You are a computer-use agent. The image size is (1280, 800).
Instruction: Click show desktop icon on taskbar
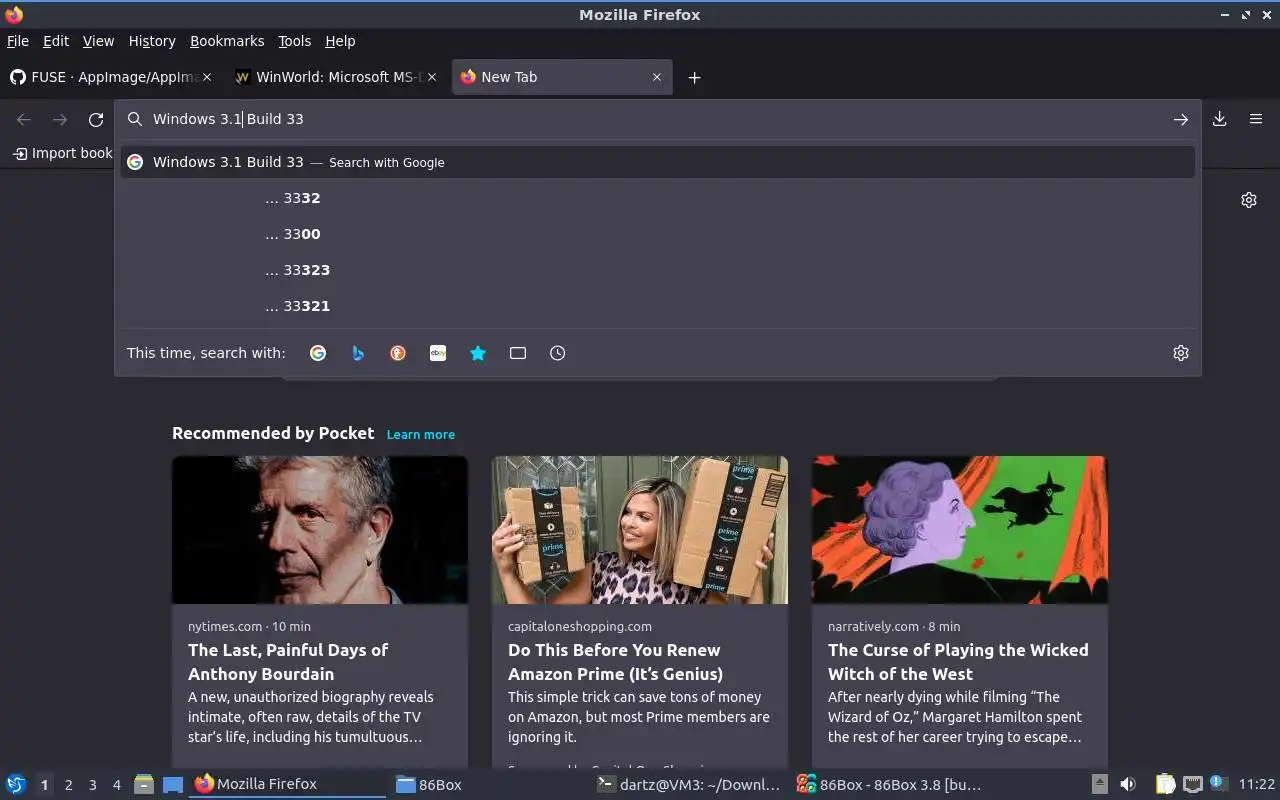pos(172,784)
